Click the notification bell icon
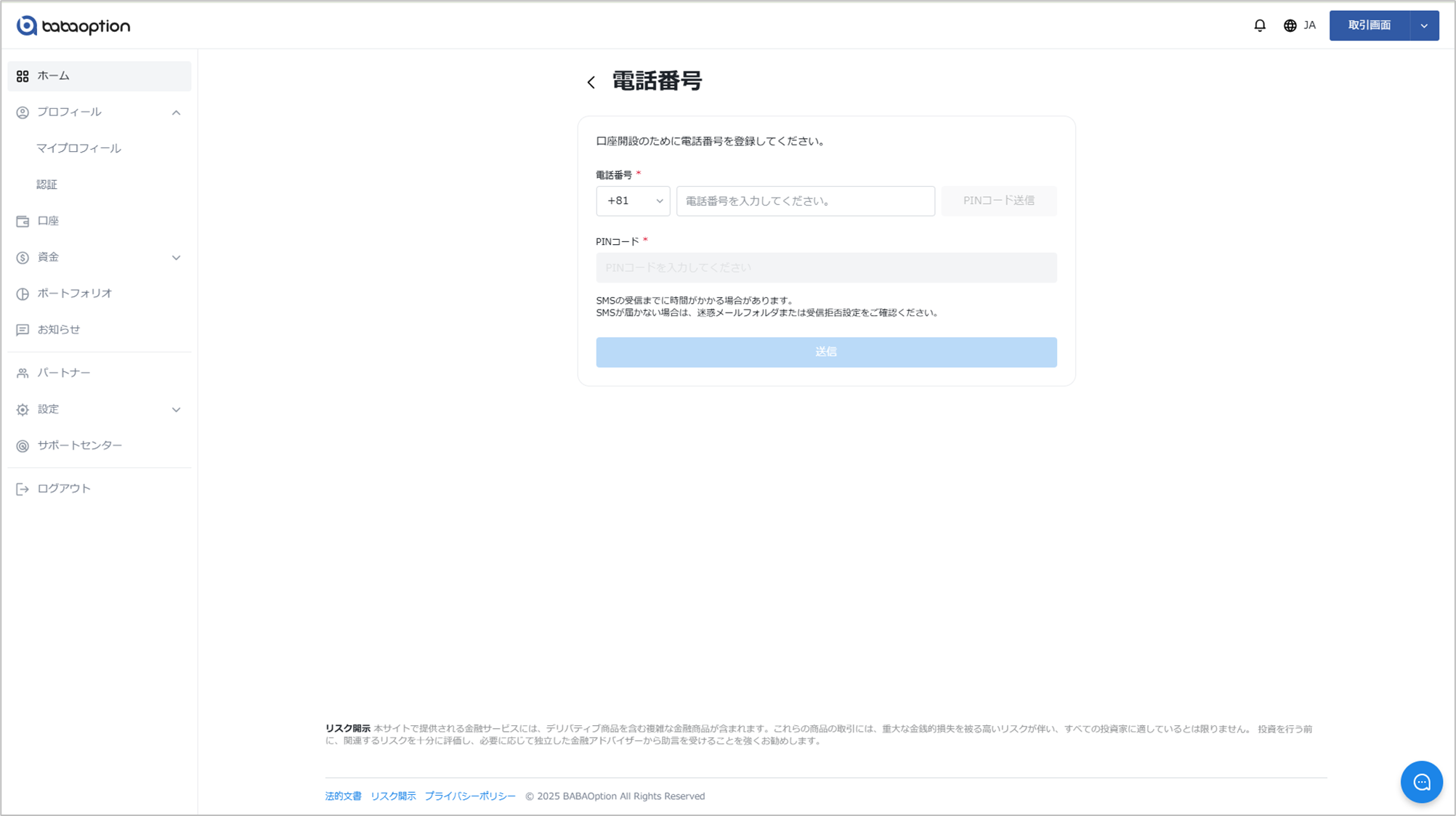This screenshot has height=816, width=1456. (x=1260, y=25)
